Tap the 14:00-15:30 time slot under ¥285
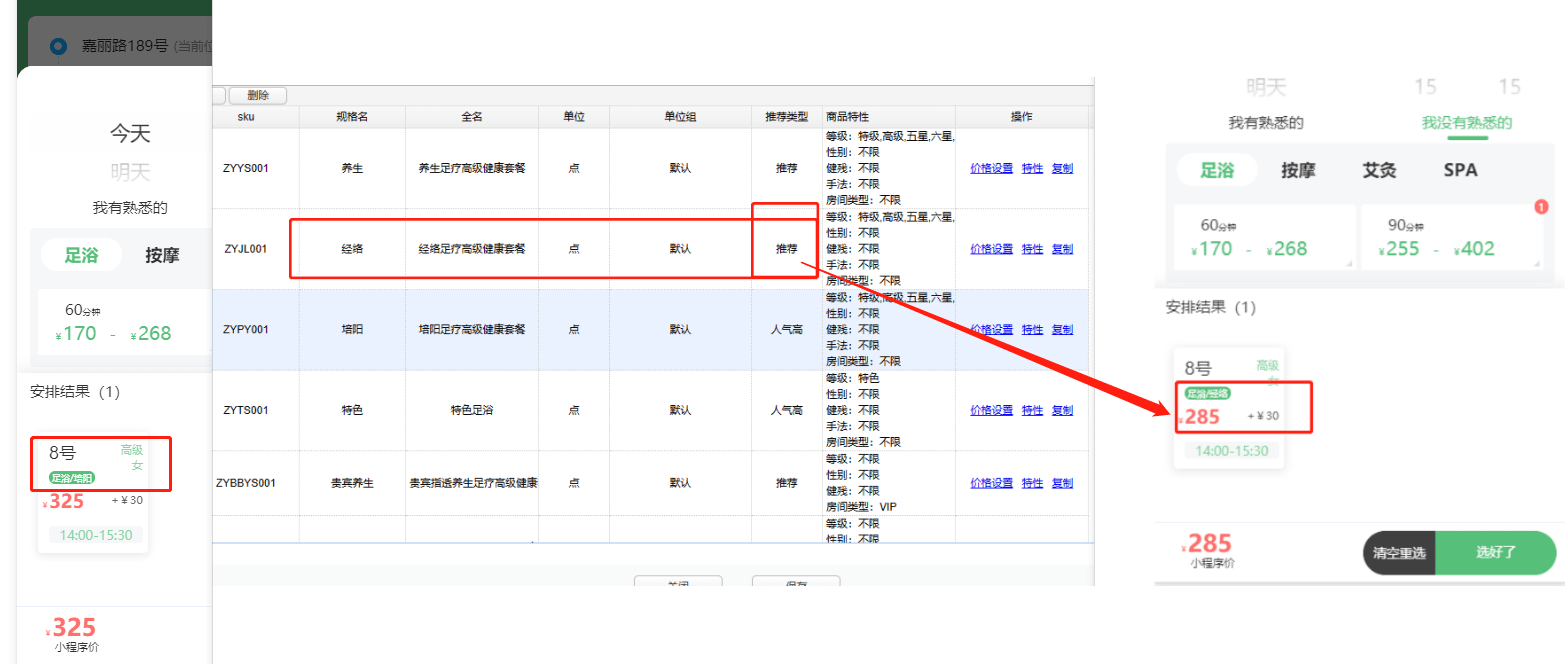 pyautogui.click(x=1232, y=451)
